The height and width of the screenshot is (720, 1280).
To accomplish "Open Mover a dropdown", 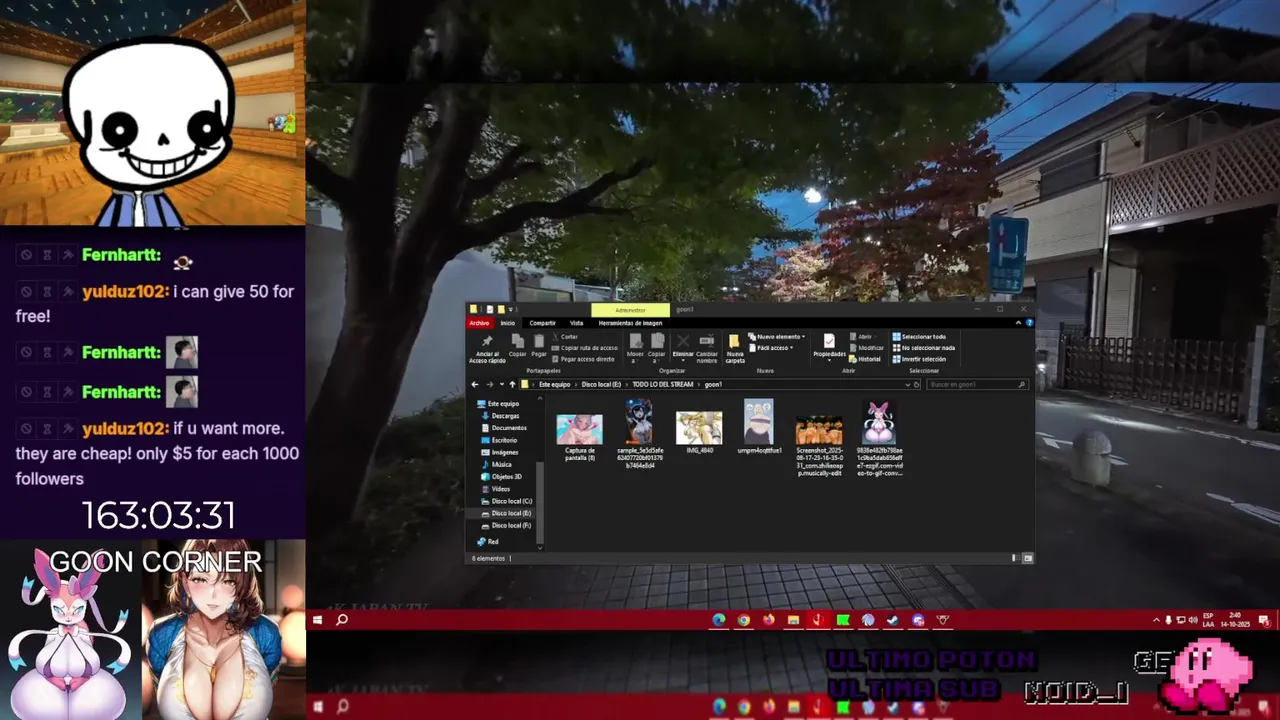I will [x=635, y=346].
